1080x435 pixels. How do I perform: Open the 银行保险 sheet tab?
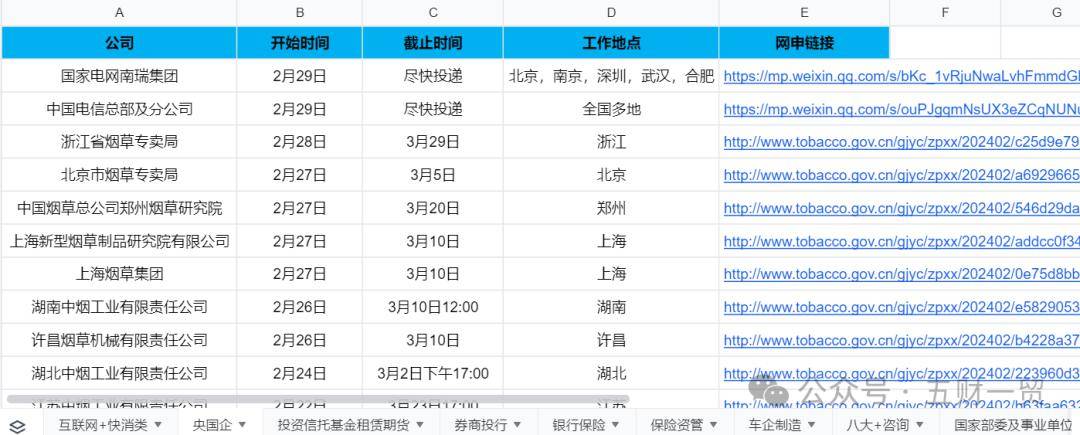tap(578, 424)
